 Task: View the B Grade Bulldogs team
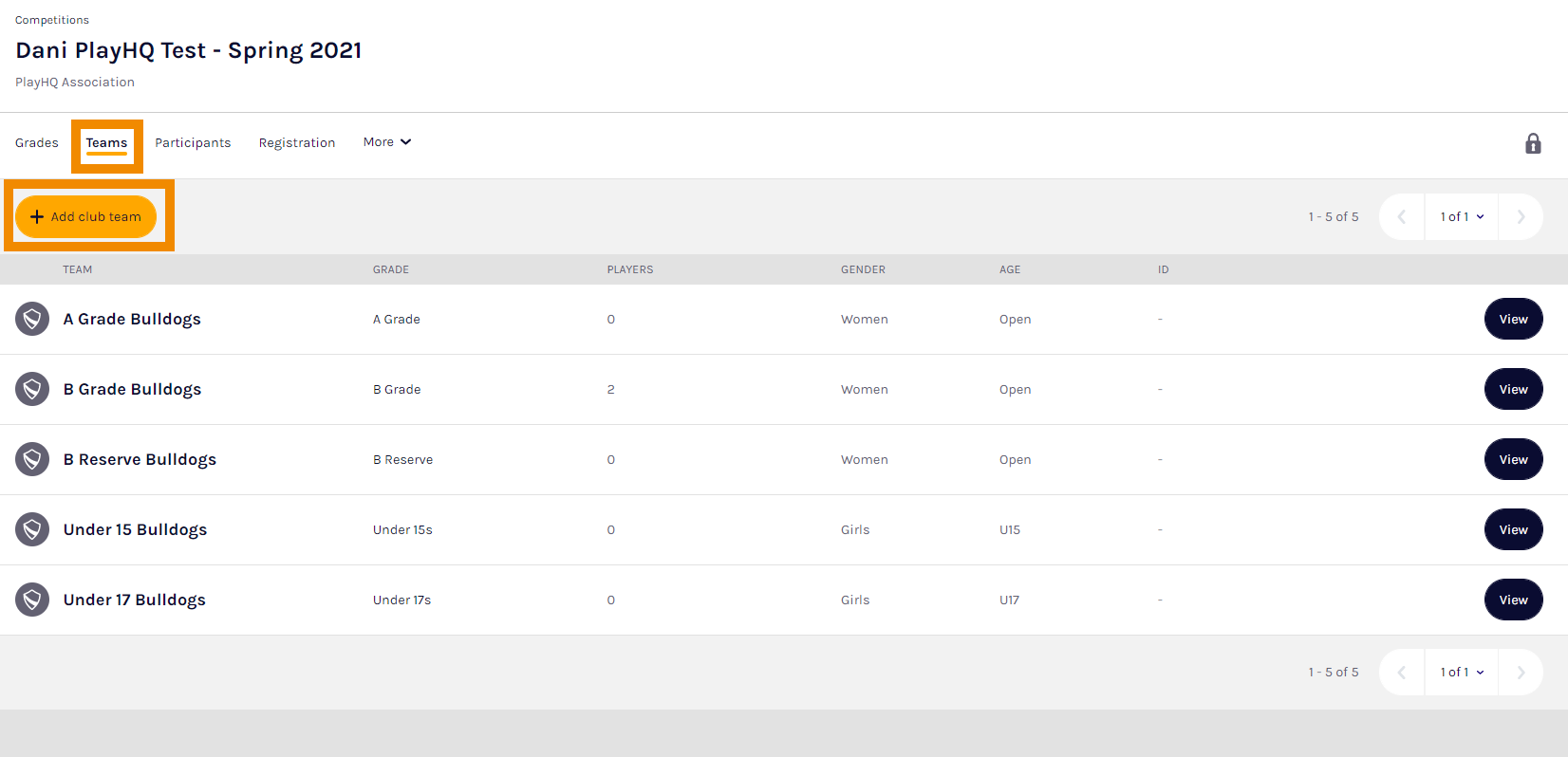click(x=1513, y=389)
